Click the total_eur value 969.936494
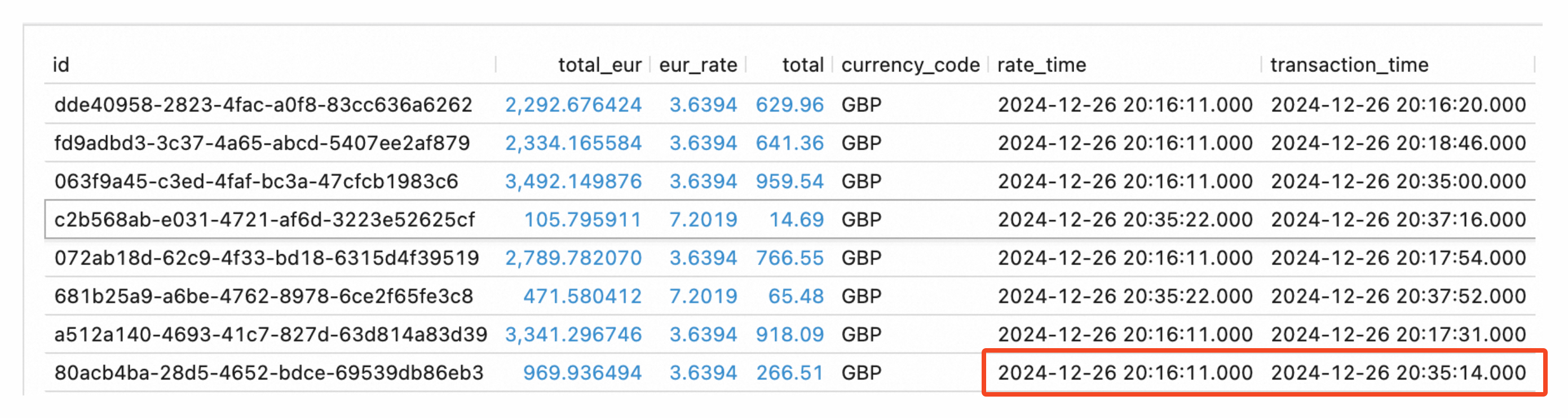The width and height of the screenshot is (1568, 418). [582, 373]
